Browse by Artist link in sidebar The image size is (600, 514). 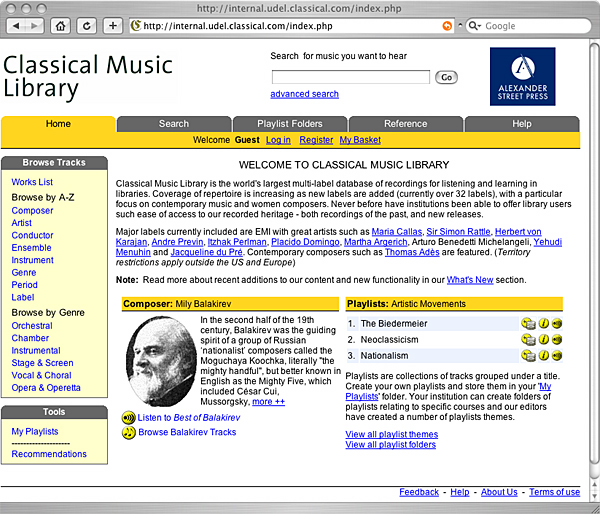click(x=21, y=223)
